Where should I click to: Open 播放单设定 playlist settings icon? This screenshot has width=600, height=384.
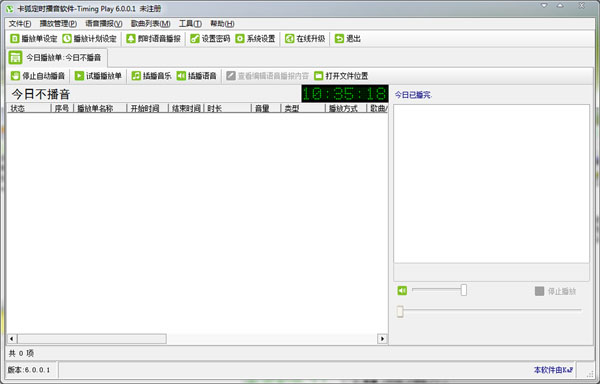click(15, 39)
